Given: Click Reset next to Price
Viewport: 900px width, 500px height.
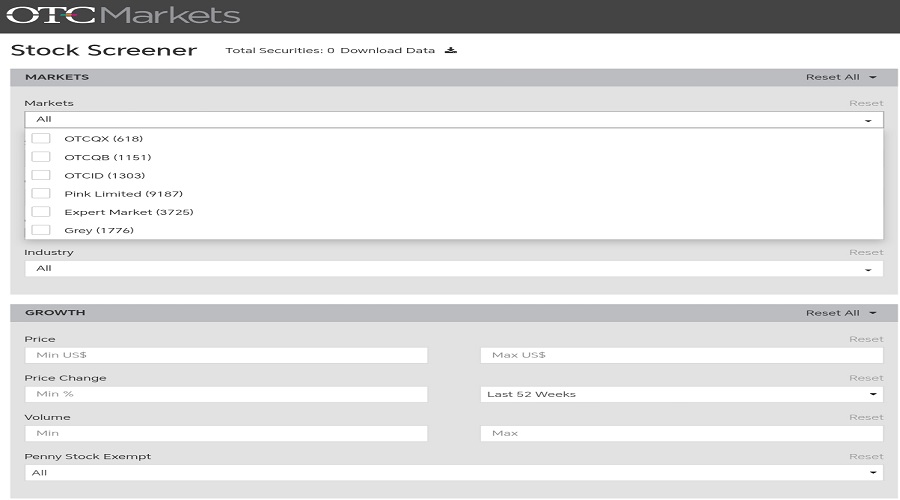Looking at the screenshot, I should point(866,339).
